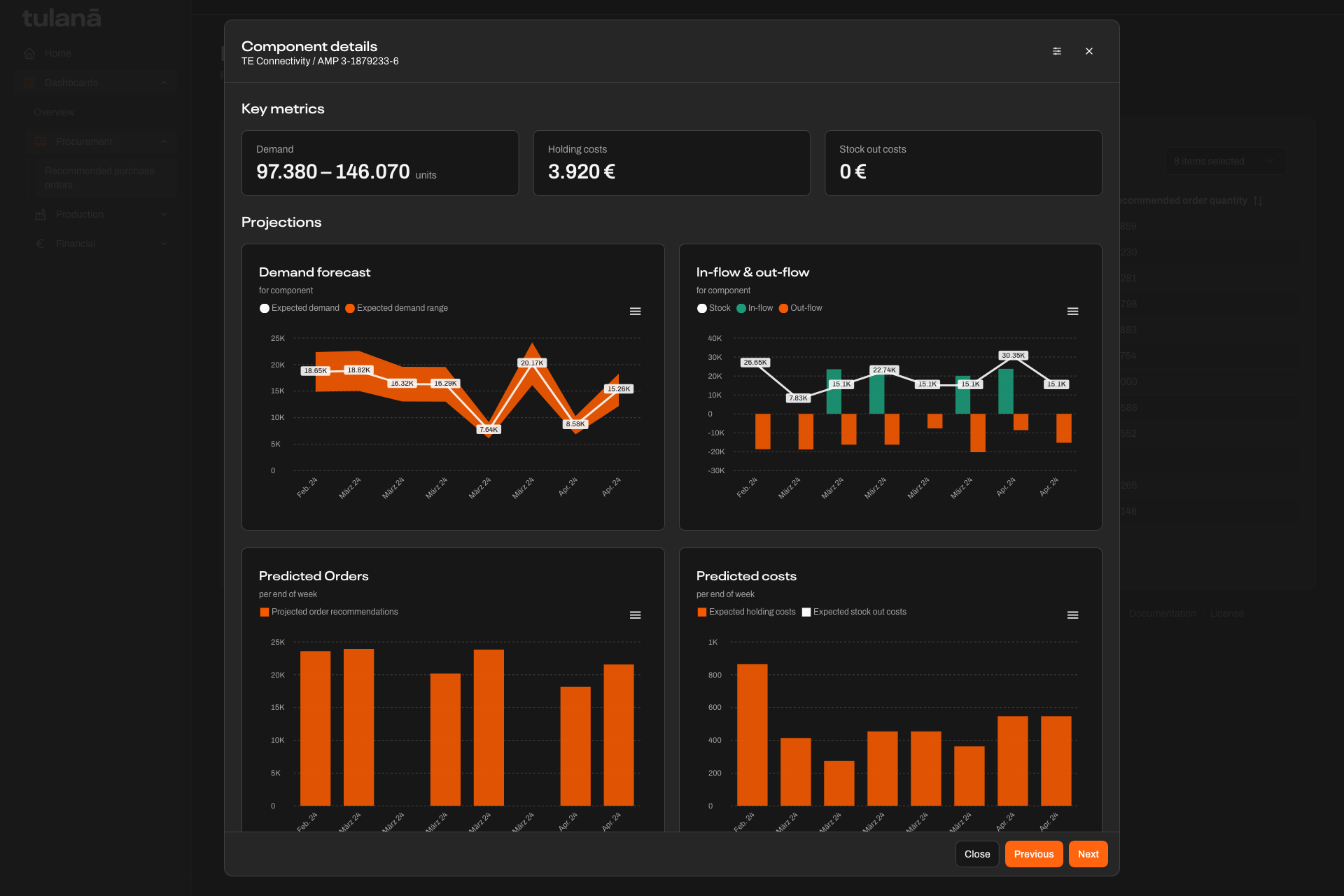Viewport: 1344px width, 896px height.
Task: Click the Previous button
Action: pos(1034,854)
